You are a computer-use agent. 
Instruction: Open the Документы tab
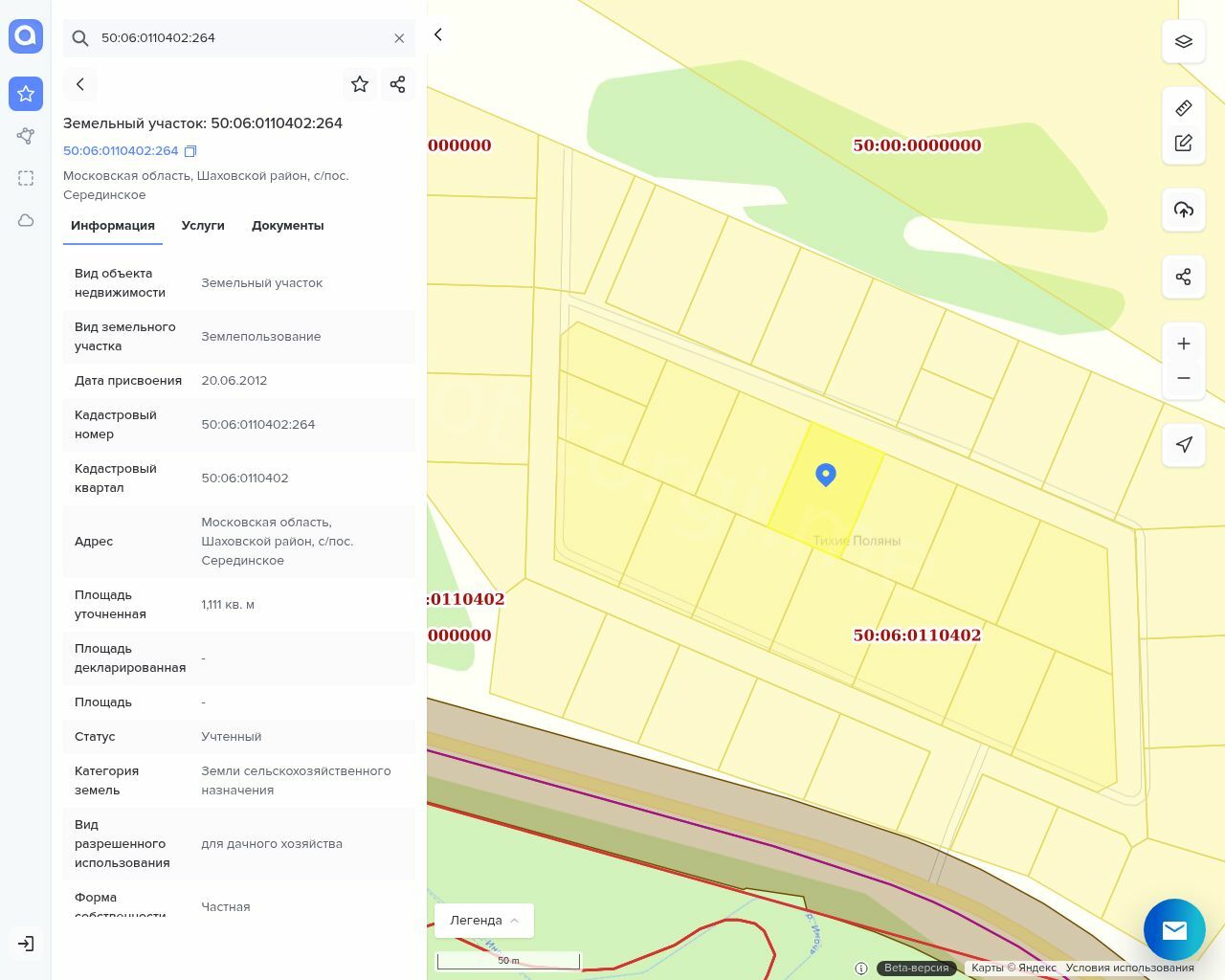[287, 226]
